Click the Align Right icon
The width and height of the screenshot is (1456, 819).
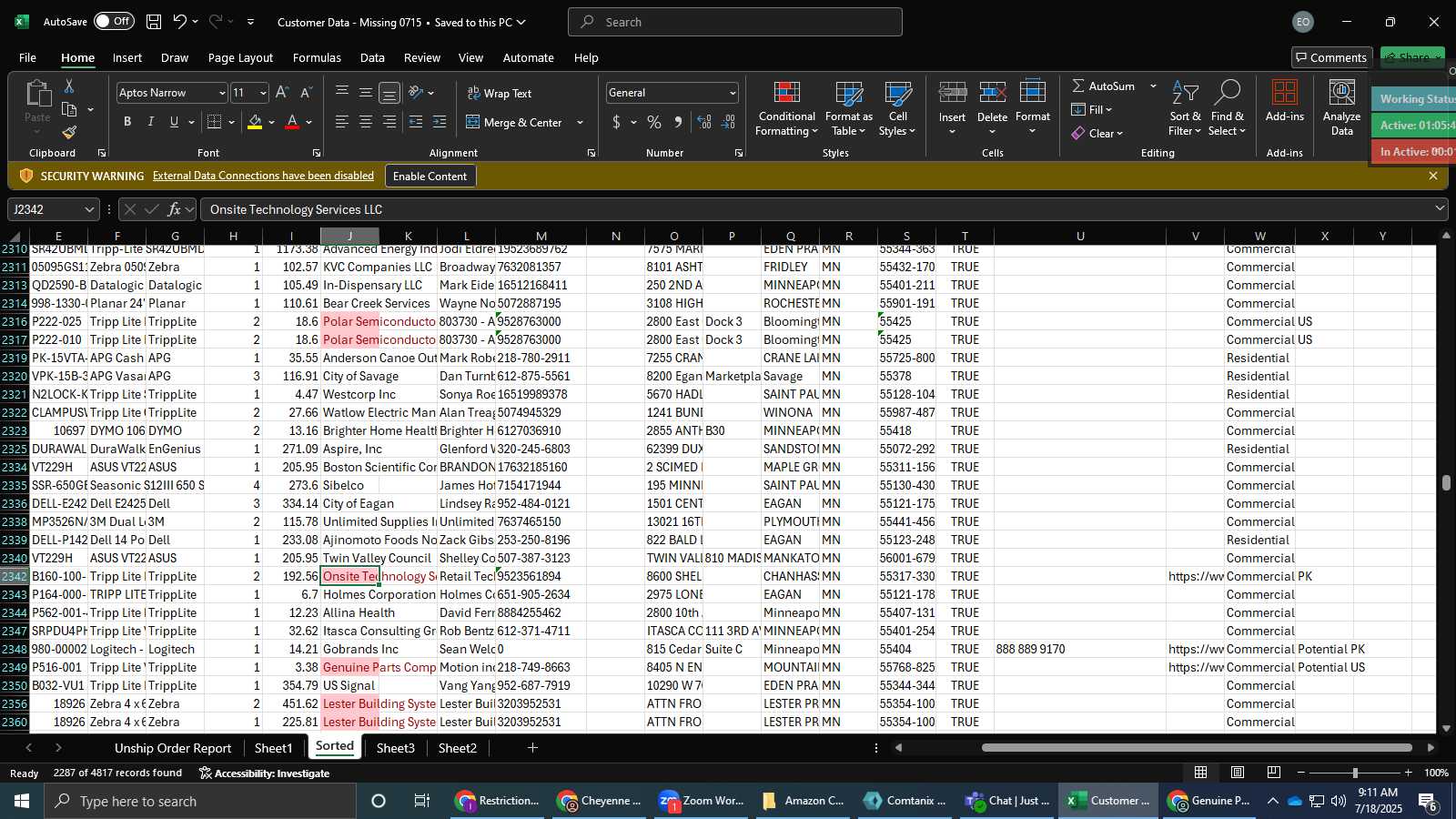tap(389, 122)
